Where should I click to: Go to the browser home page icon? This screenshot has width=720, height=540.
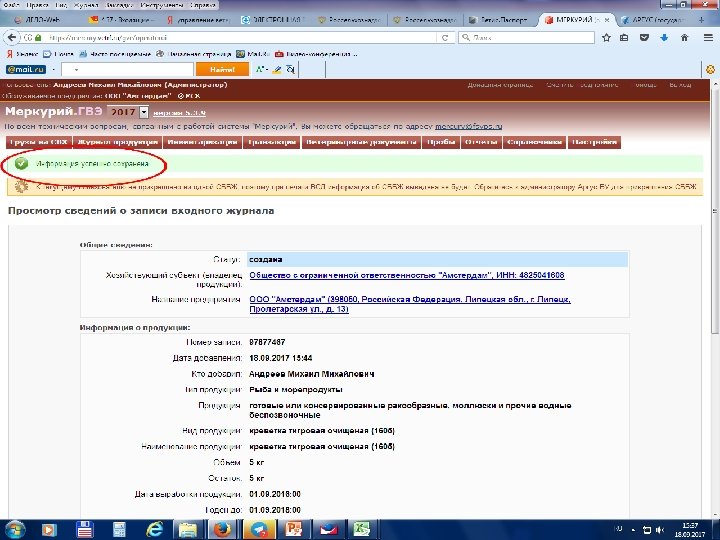coord(684,38)
